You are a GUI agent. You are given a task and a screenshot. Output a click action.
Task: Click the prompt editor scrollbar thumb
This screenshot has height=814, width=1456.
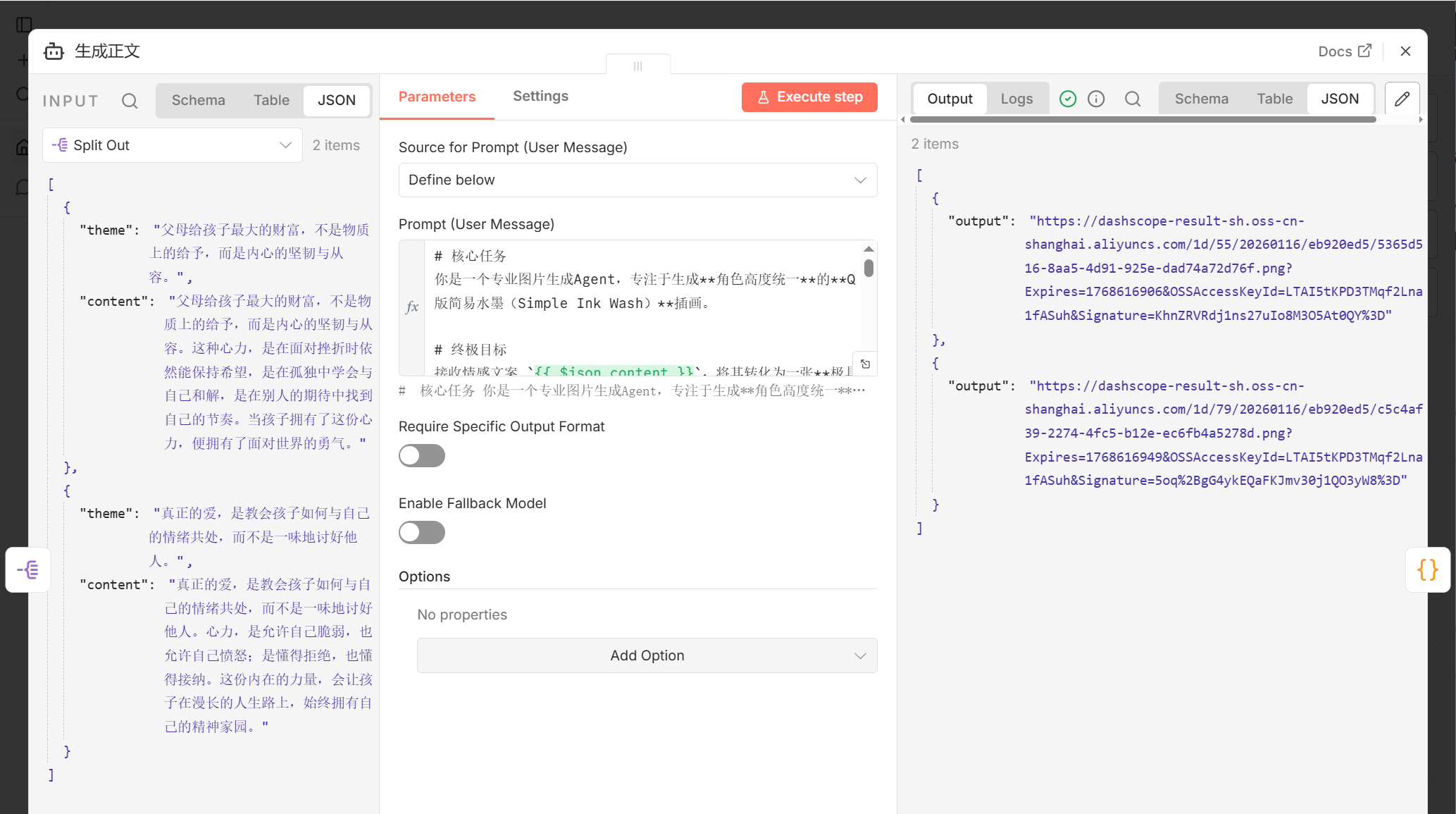(x=869, y=268)
